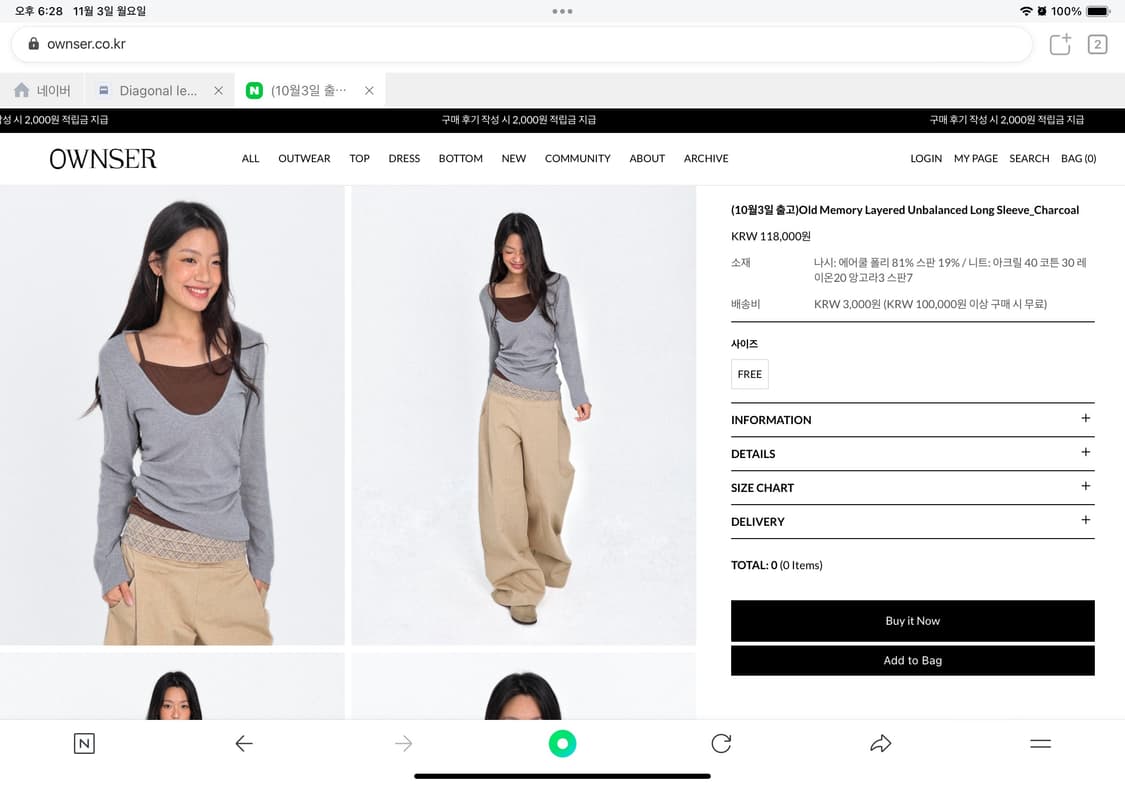
Task: Go back with the left arrow
Action: click(244, 743)
